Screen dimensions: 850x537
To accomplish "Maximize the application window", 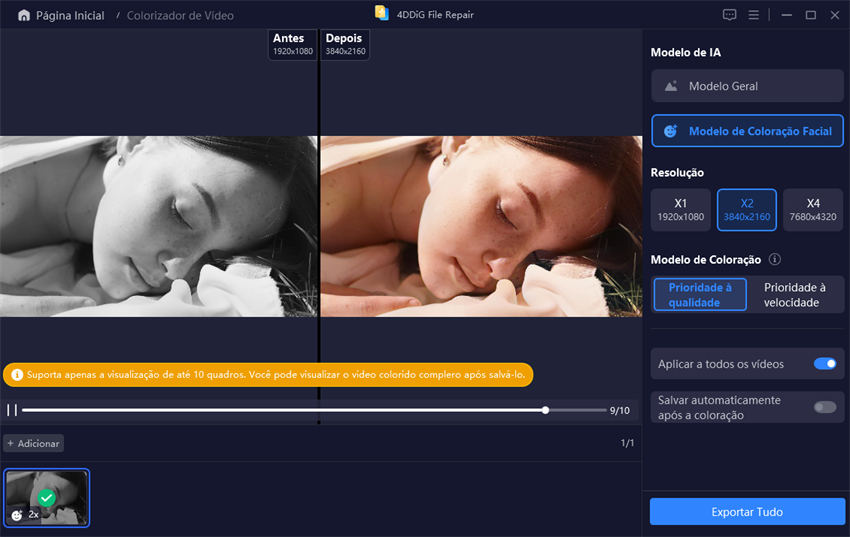I will click(x=810, y=15).
